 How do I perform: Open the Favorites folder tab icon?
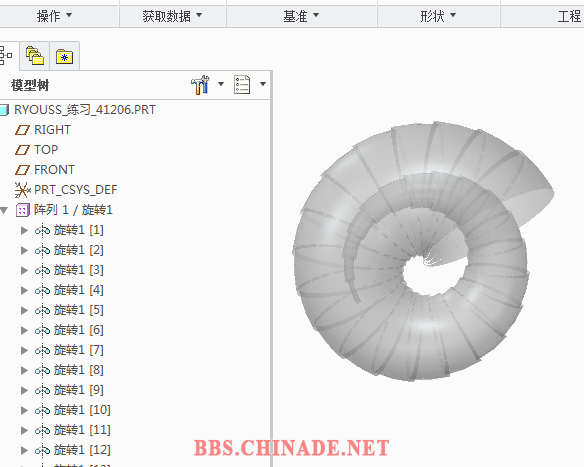pyautogui.click(x=64, y=57)
